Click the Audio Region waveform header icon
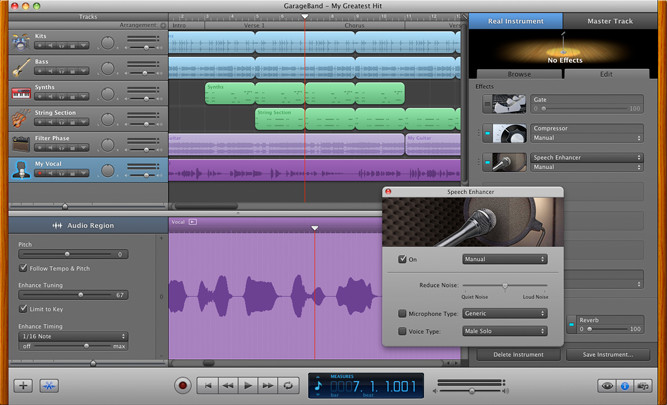This screenshot has height=405, width=667. pyautogui.click(x=57, y=225)
